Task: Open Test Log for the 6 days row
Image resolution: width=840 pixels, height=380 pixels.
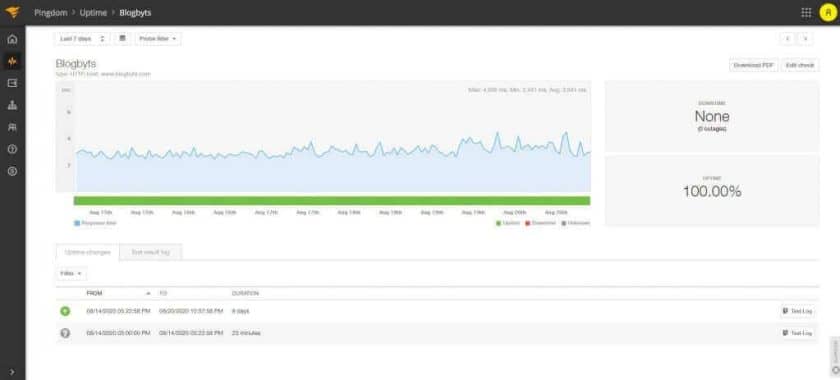Action: 798,311
